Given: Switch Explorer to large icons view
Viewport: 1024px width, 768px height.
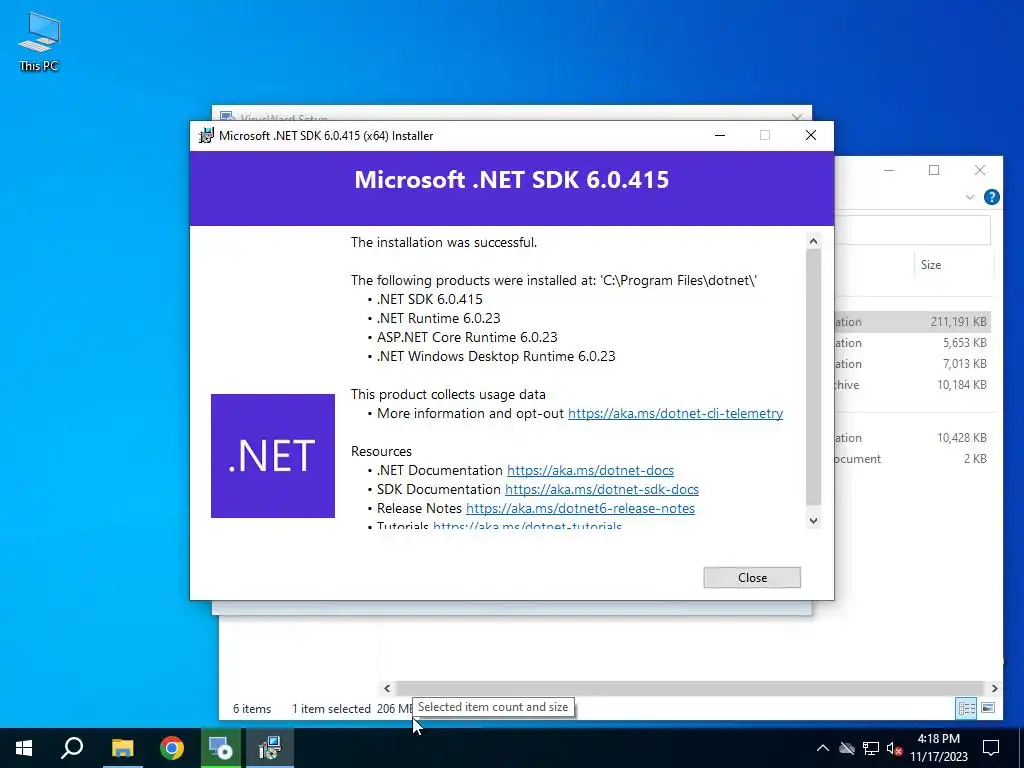Looking at the screenshot, I should 987,708.
